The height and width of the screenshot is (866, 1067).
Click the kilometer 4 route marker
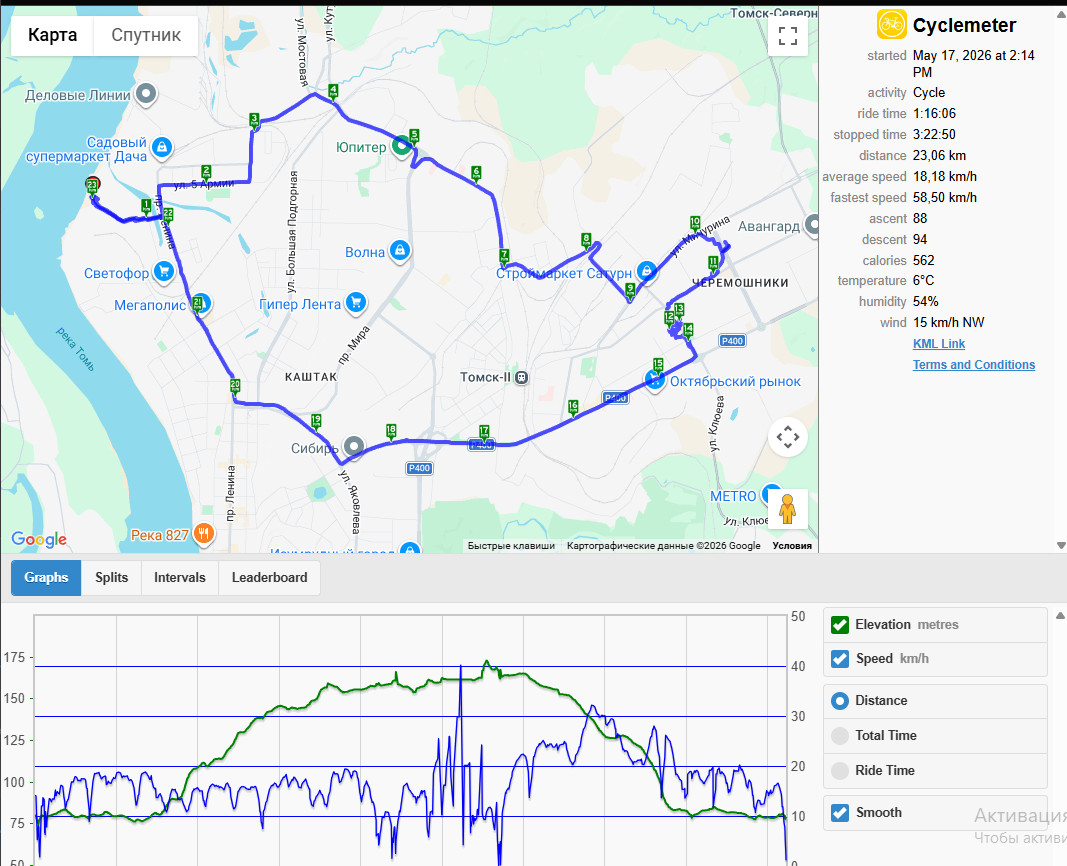pos(333,91)
